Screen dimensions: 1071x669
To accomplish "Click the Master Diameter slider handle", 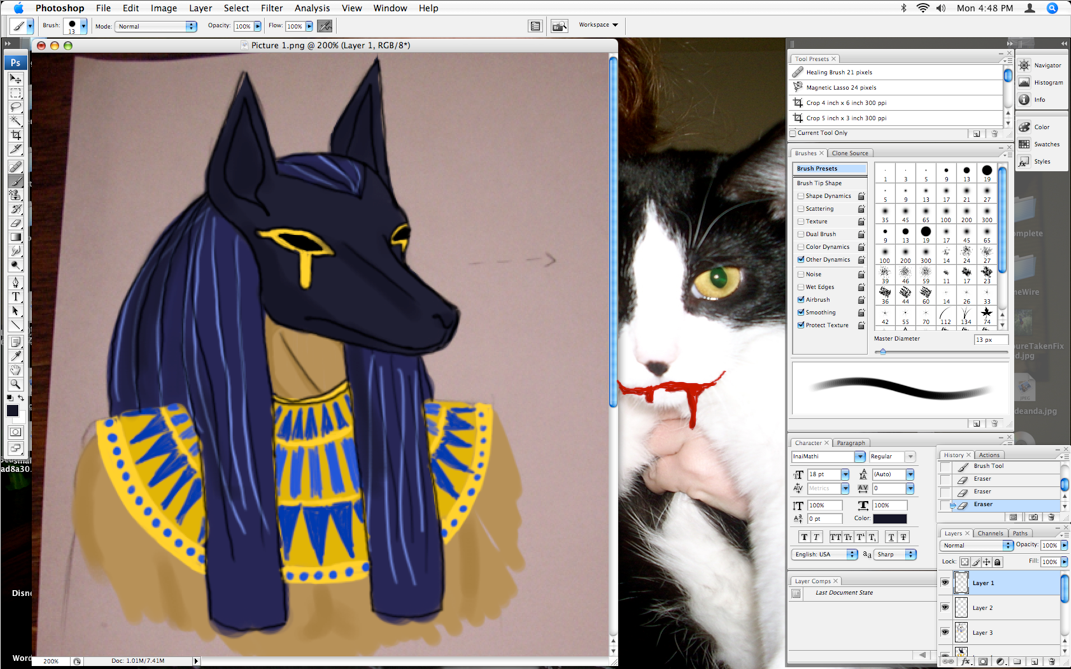I will pyautogui.click(x=882, y=351).
